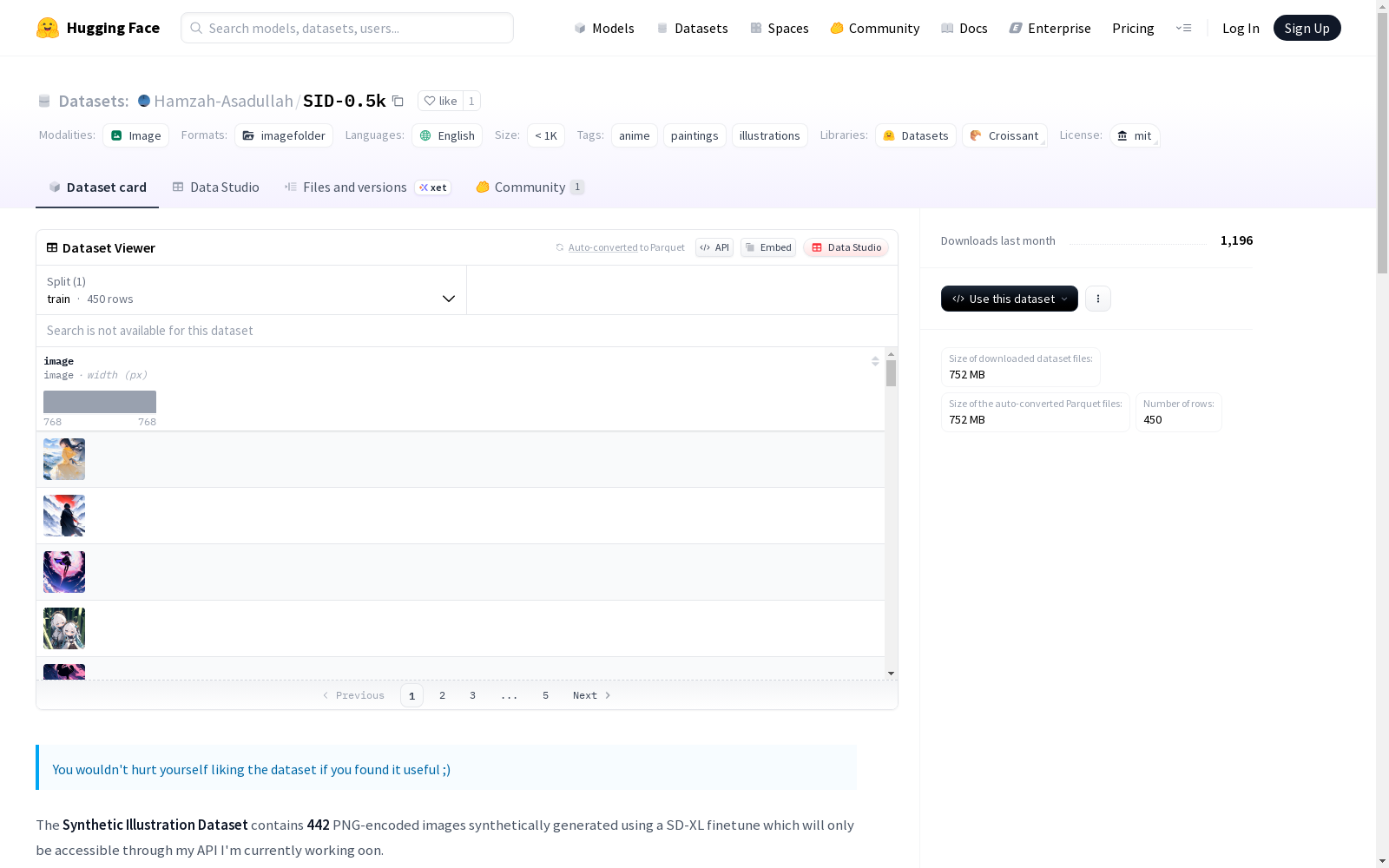Screen dimensions: 1389x868
Task: Open the purple glowing figure thumbnail
Action: pyautogui.click(x=64, y=572)
